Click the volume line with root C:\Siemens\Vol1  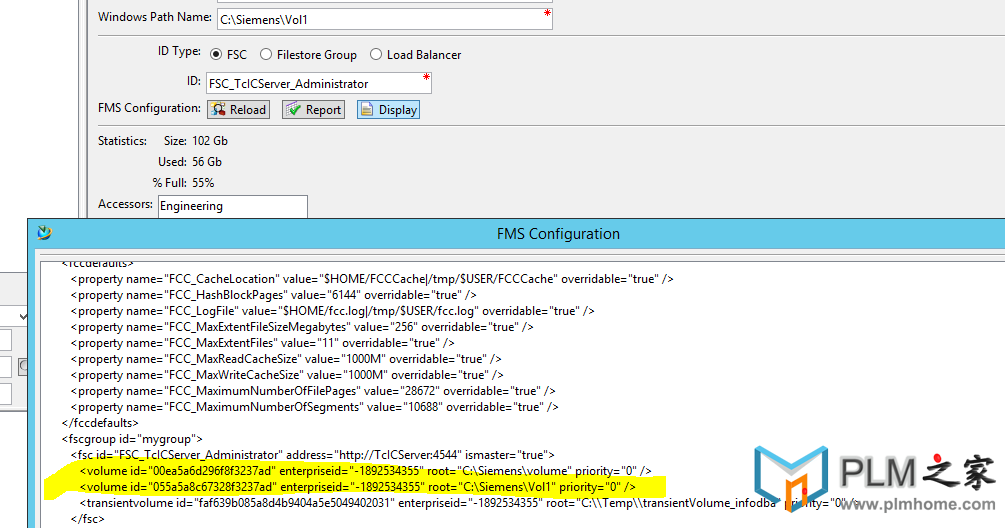pos(358,487)
